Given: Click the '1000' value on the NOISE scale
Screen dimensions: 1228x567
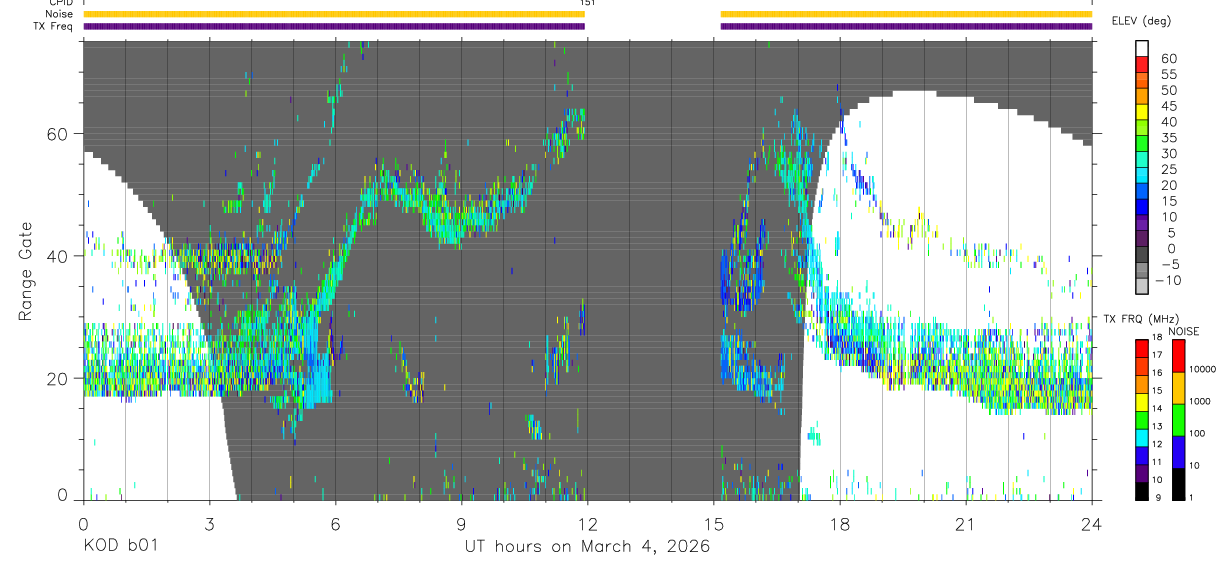Looking at the screenshot, I should (x=1200, y=401).
